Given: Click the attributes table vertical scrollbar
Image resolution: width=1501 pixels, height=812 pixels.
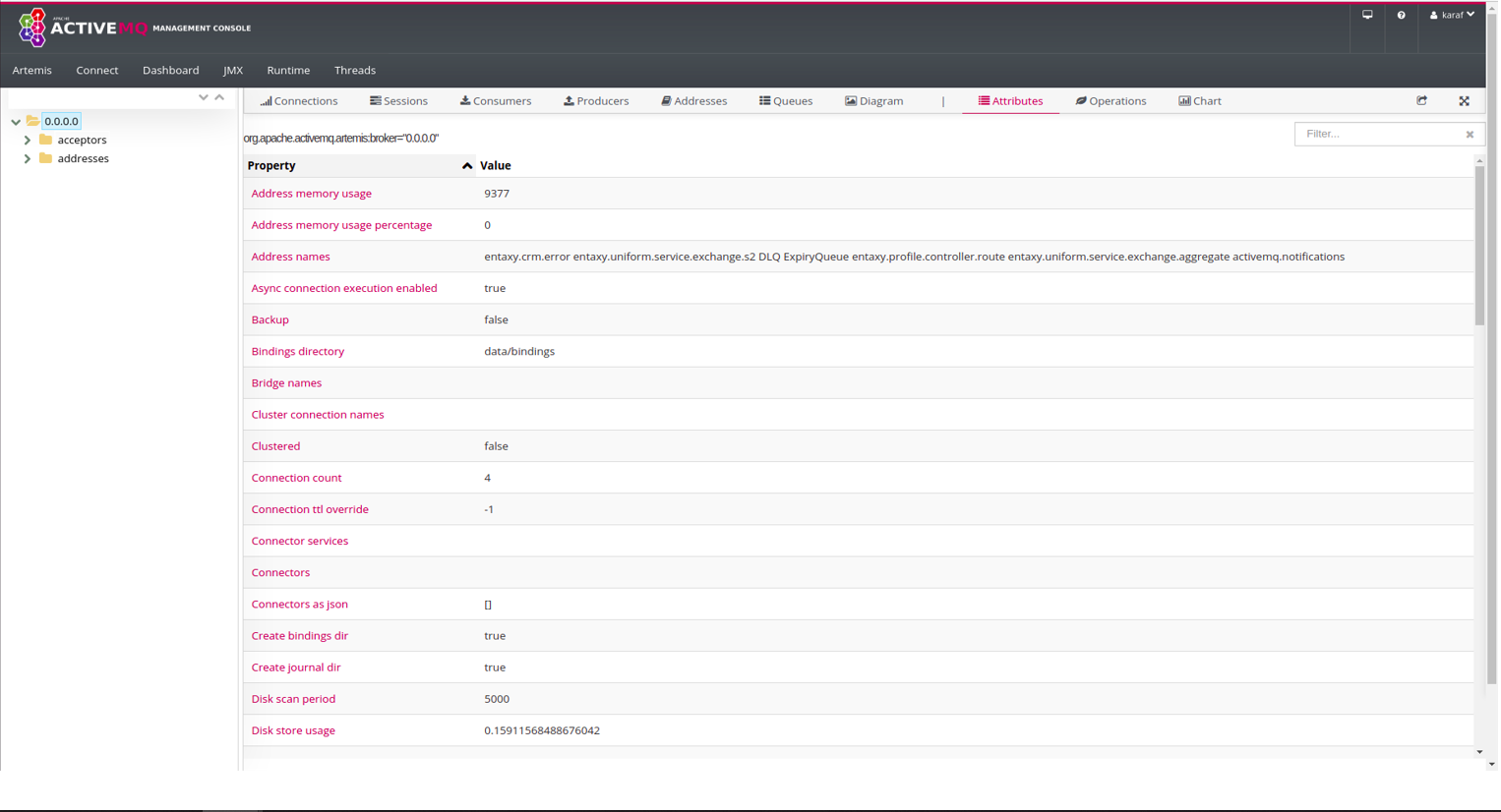Looking at the screenshot, I should (1478, 246).
